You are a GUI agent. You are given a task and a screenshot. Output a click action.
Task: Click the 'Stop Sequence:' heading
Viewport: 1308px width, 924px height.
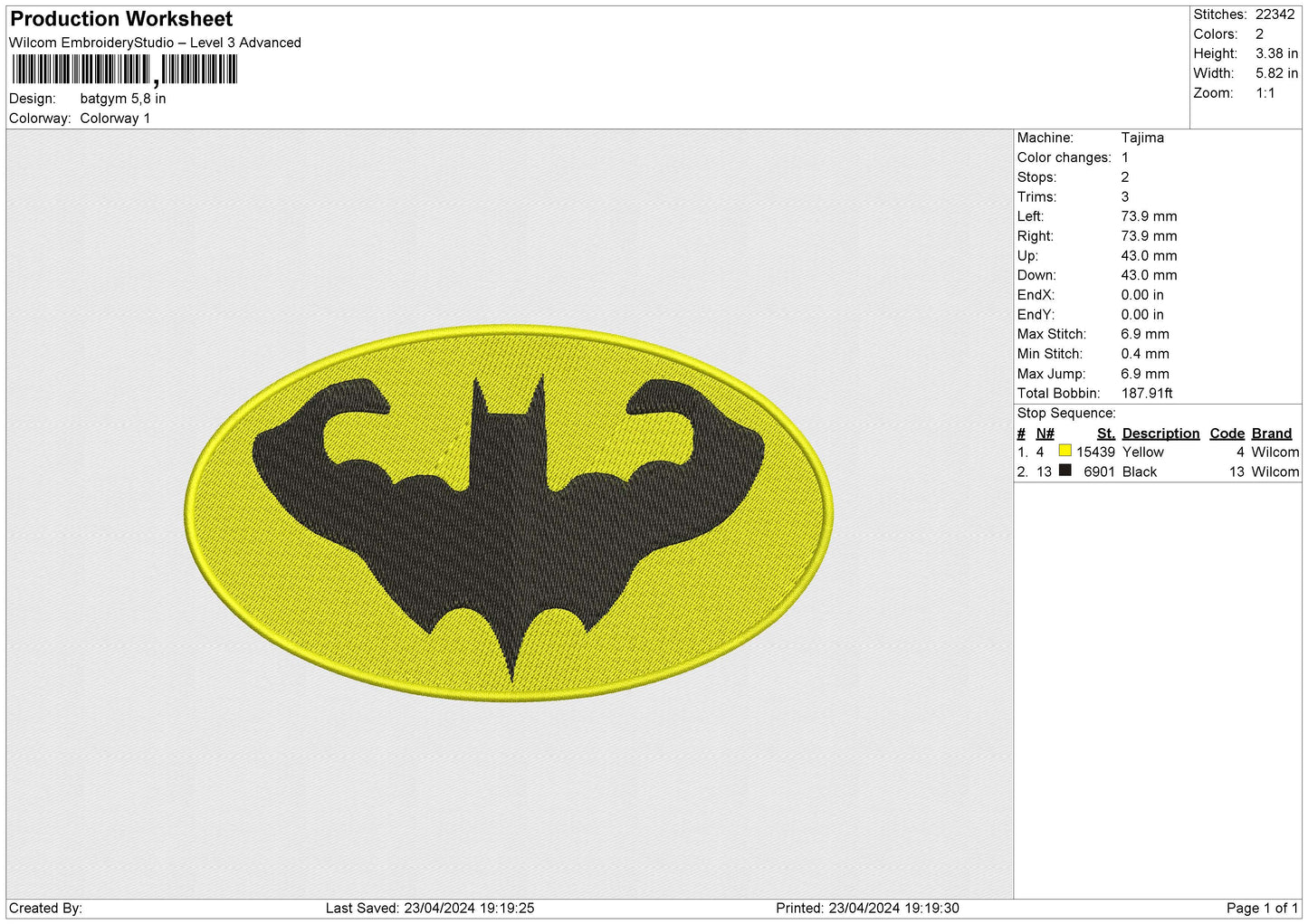[x=1065, y=413]
